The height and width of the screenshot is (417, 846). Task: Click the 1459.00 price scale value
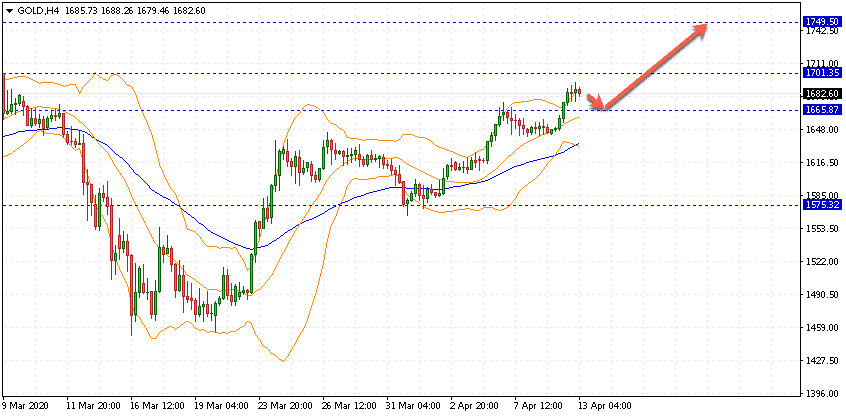(x=823, y=327)
